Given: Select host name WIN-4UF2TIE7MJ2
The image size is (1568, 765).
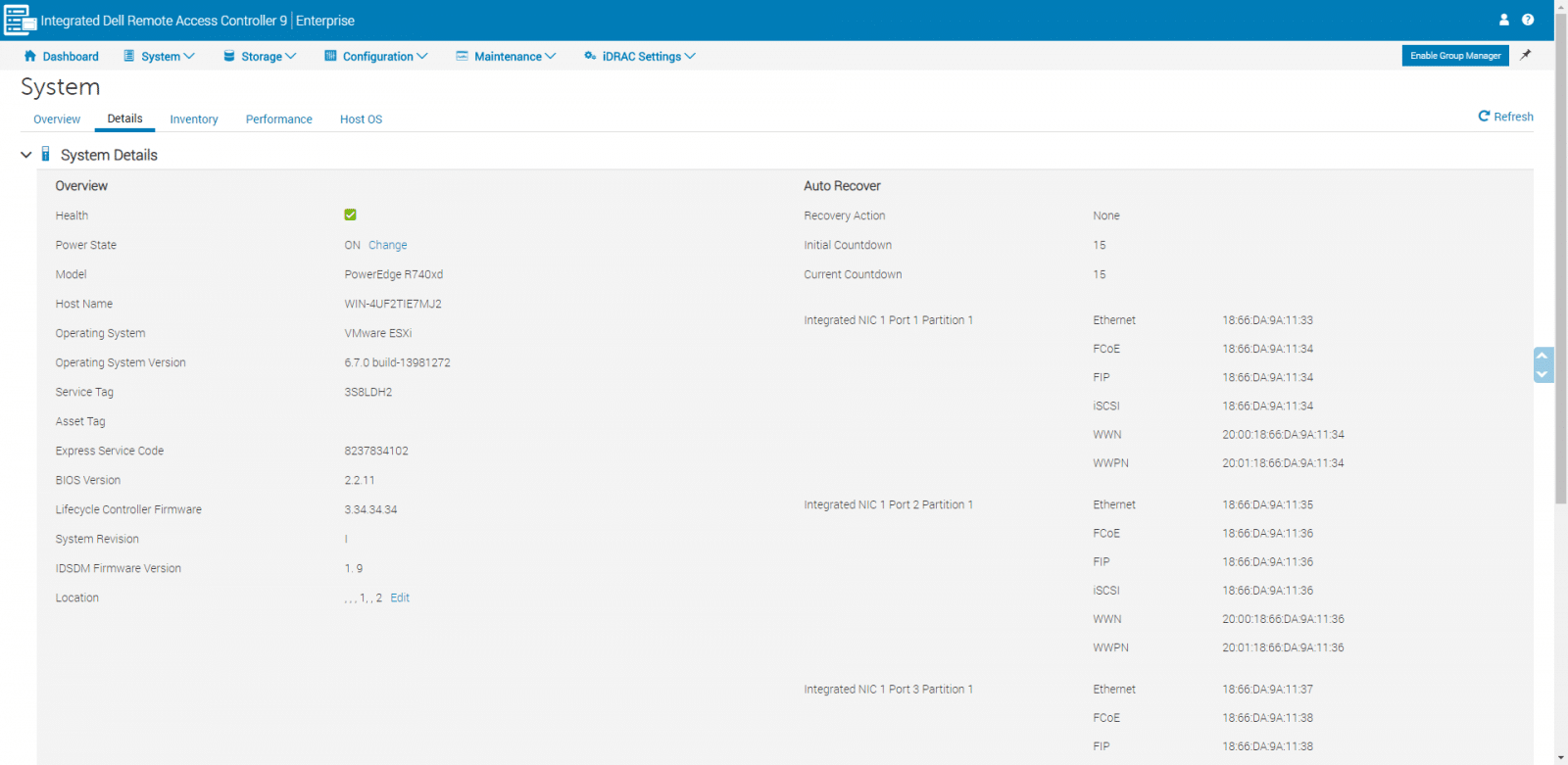Looking at the screenshot, I should click(393, 304).
